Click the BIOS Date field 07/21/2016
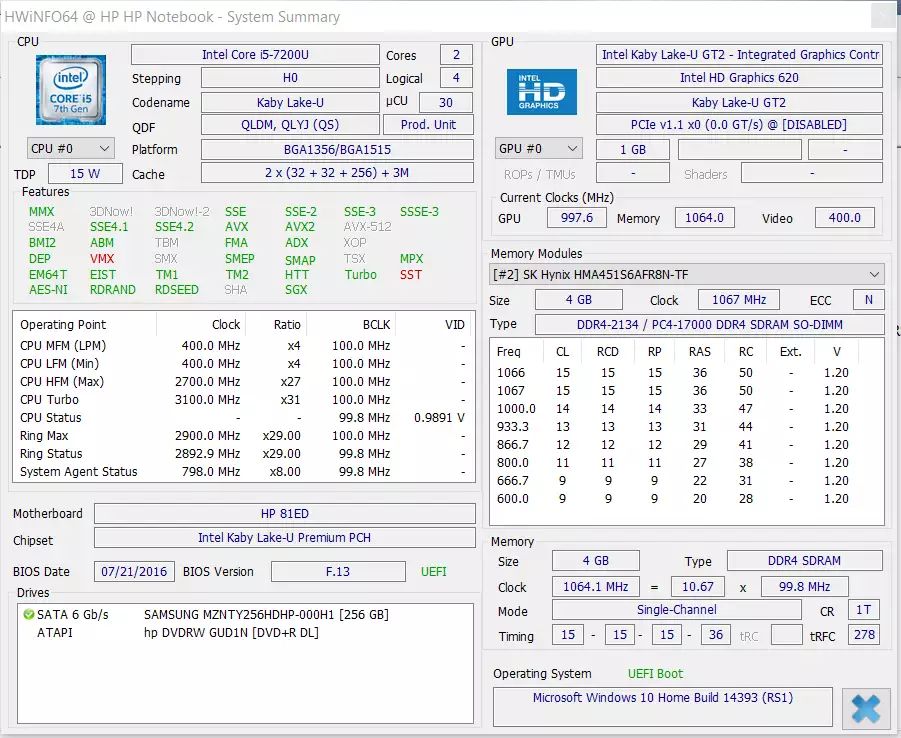901x738 pixels. point(134,572)
